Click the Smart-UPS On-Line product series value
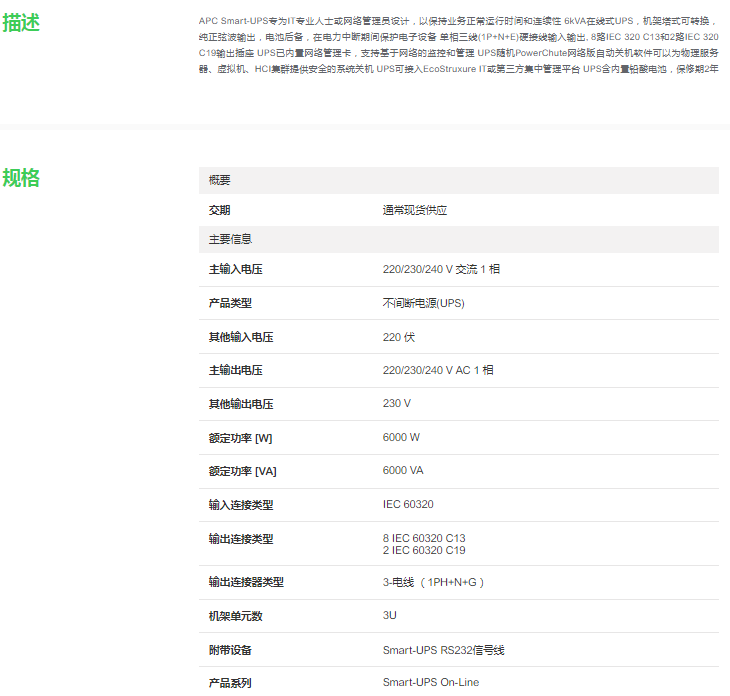This screenshot has height=696, width=730. click(x=430, y=683)
